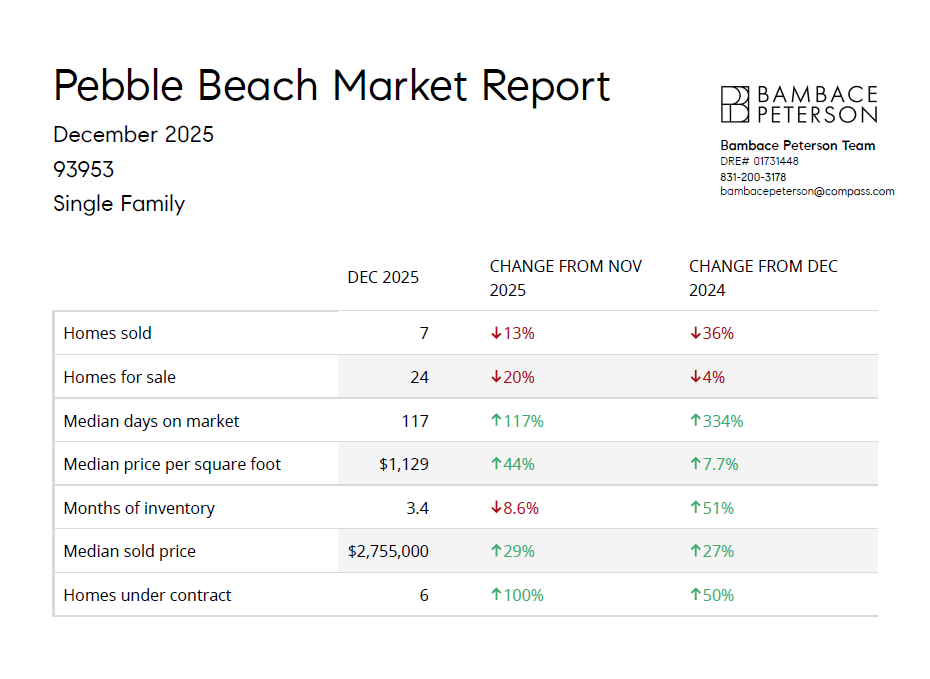Click the DEC 2025 column header
This screenshot has height=679, width=930.
point(383,278)
